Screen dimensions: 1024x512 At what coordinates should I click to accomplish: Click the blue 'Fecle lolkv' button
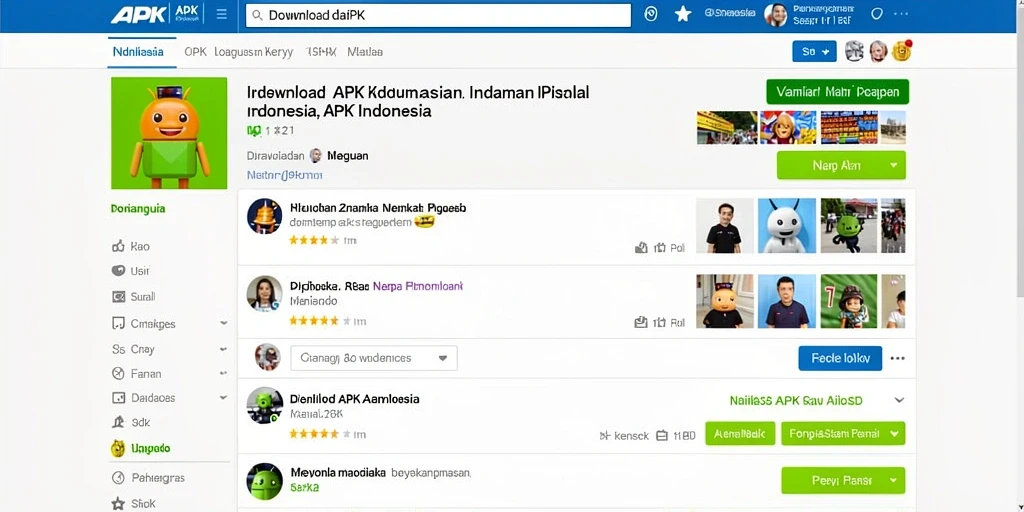[x=840, y=358]
